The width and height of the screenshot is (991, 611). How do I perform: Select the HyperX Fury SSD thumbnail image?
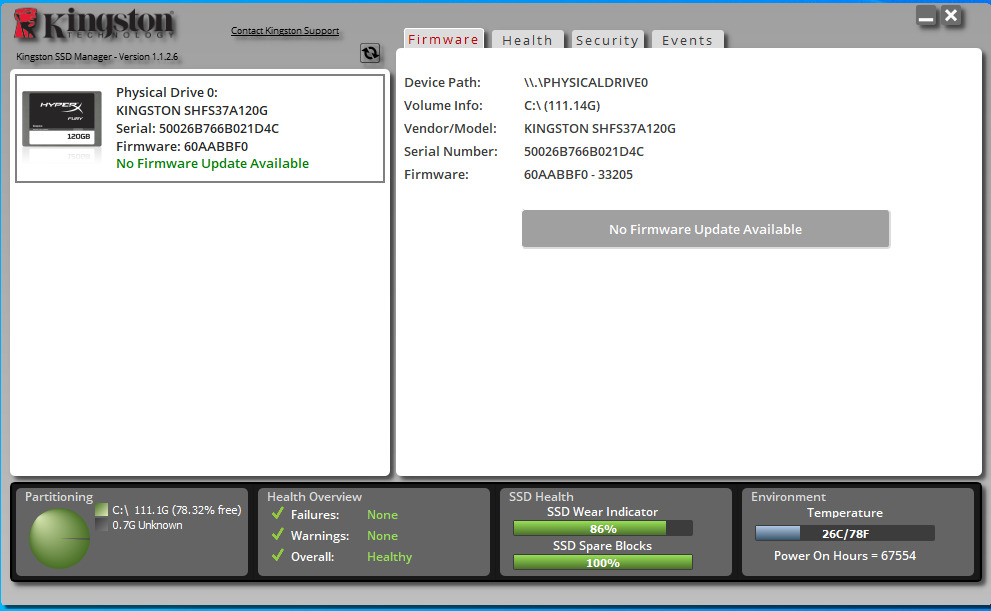coord(62,120)
